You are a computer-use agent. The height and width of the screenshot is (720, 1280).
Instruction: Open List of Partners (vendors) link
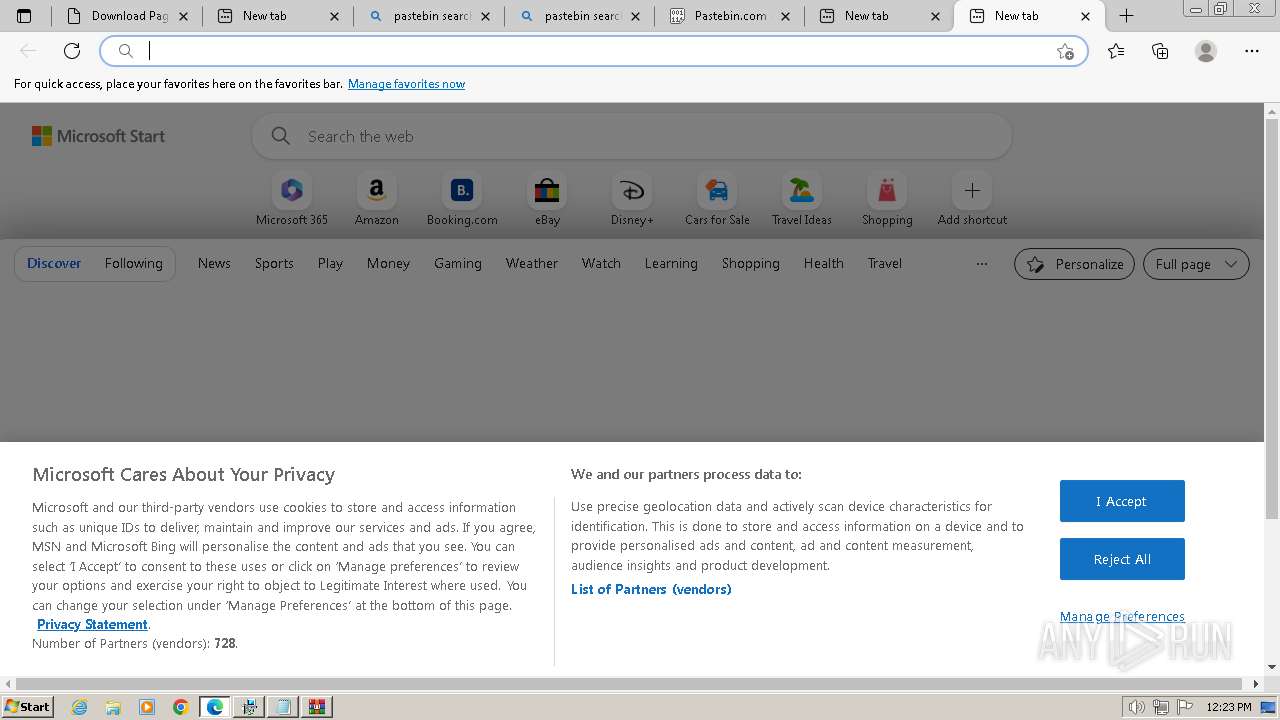click(651, 590)
